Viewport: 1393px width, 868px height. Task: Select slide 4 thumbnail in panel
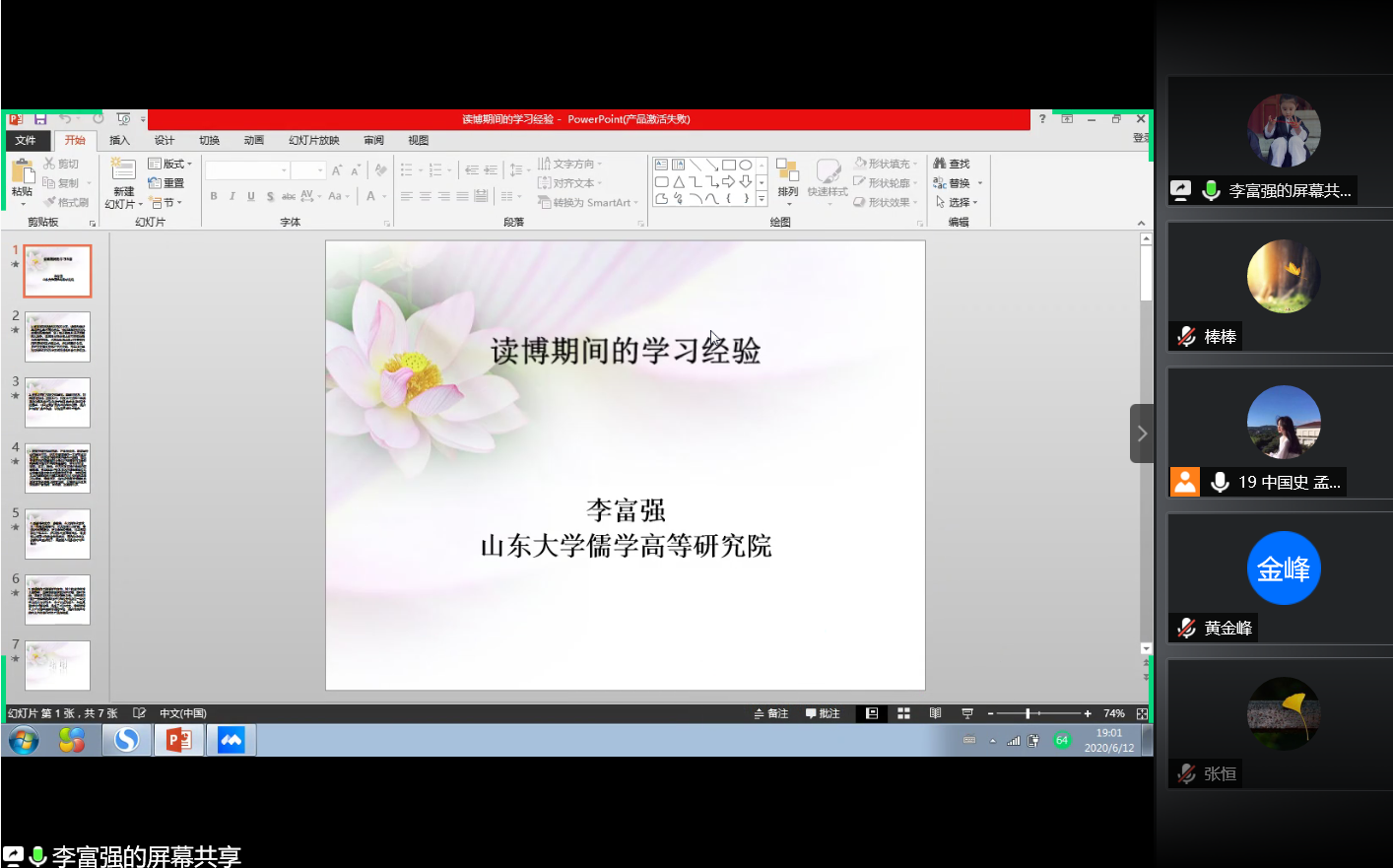pos(57,468)
